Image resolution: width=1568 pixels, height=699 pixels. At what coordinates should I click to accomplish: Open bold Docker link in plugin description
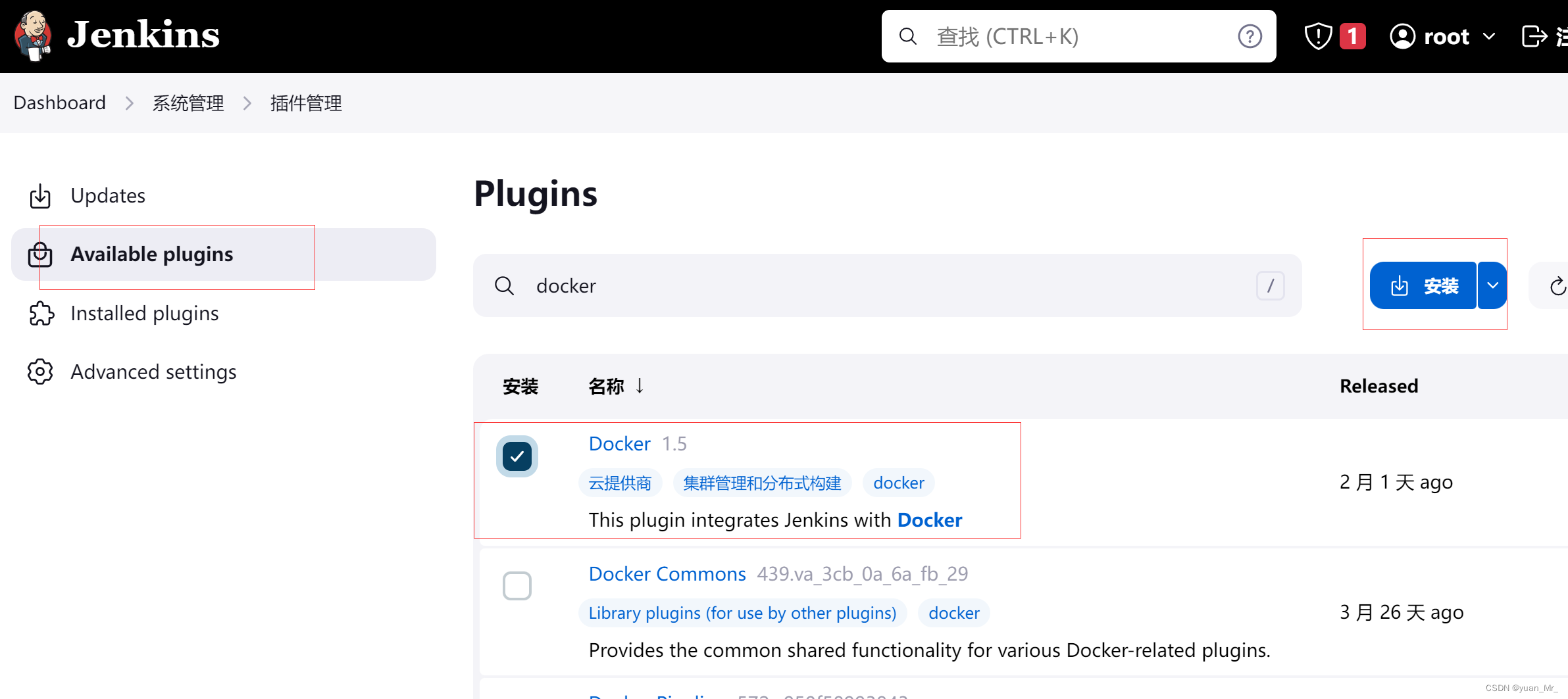[929, 520]
